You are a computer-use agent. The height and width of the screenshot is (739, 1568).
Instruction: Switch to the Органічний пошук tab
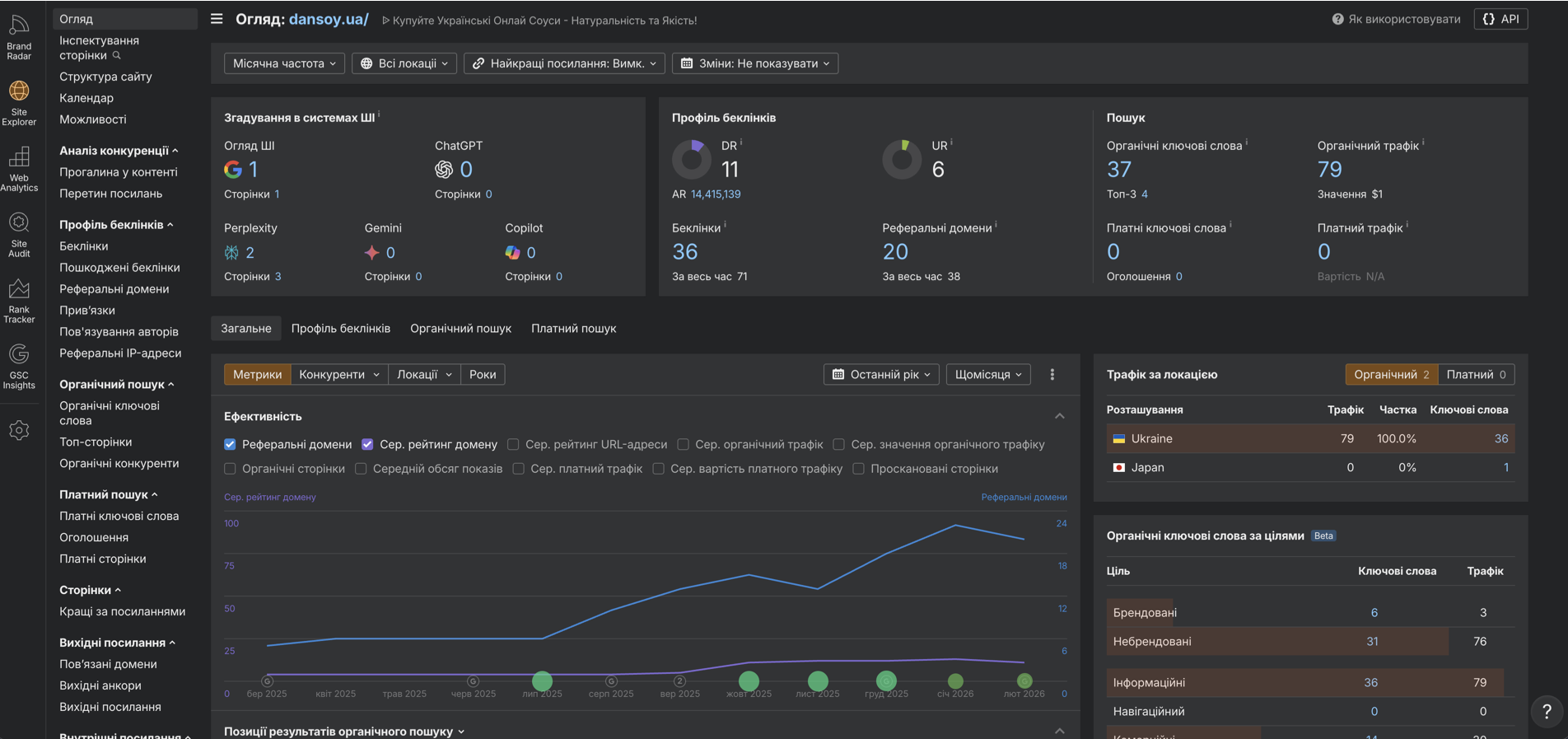460,329
